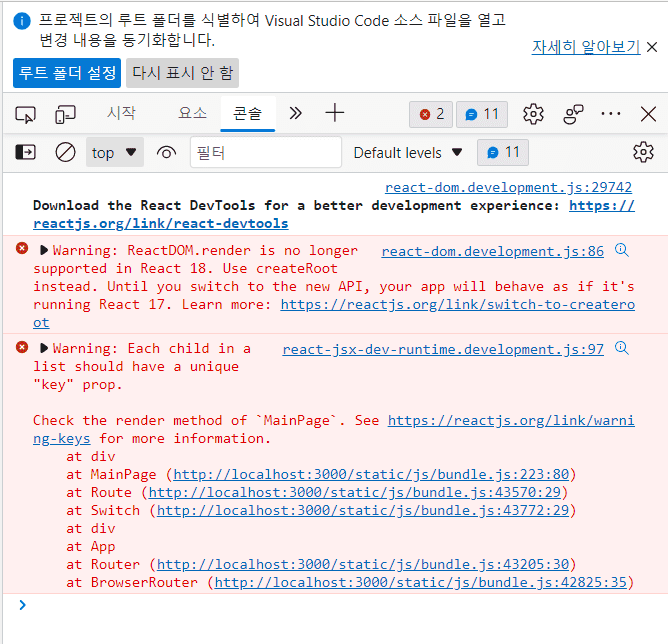Screen dimensions: 668x644
Task: Expand the ReactDOM.render warning message
Action: coord(43,250)
